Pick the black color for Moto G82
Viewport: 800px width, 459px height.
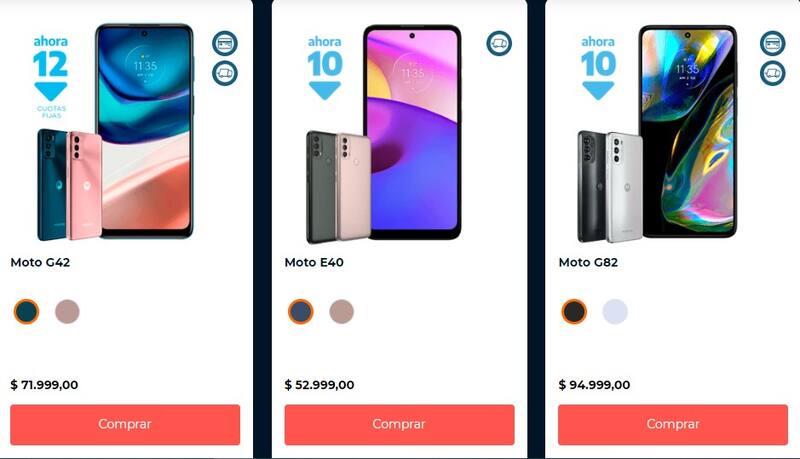point(574,312)
